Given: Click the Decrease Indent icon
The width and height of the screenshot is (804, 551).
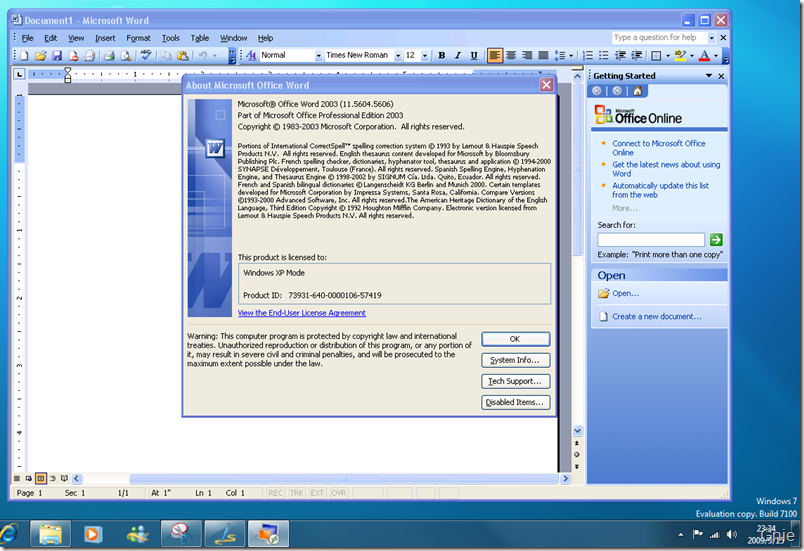Looking at the screenshot, I should click(620, 55).
